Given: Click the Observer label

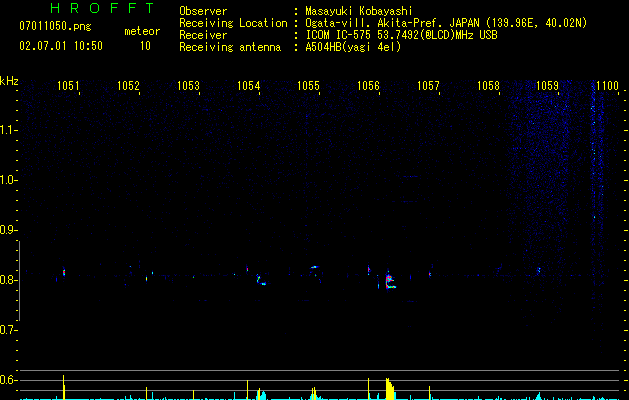Looking at the screenshot, I should (x=203, y=11).
